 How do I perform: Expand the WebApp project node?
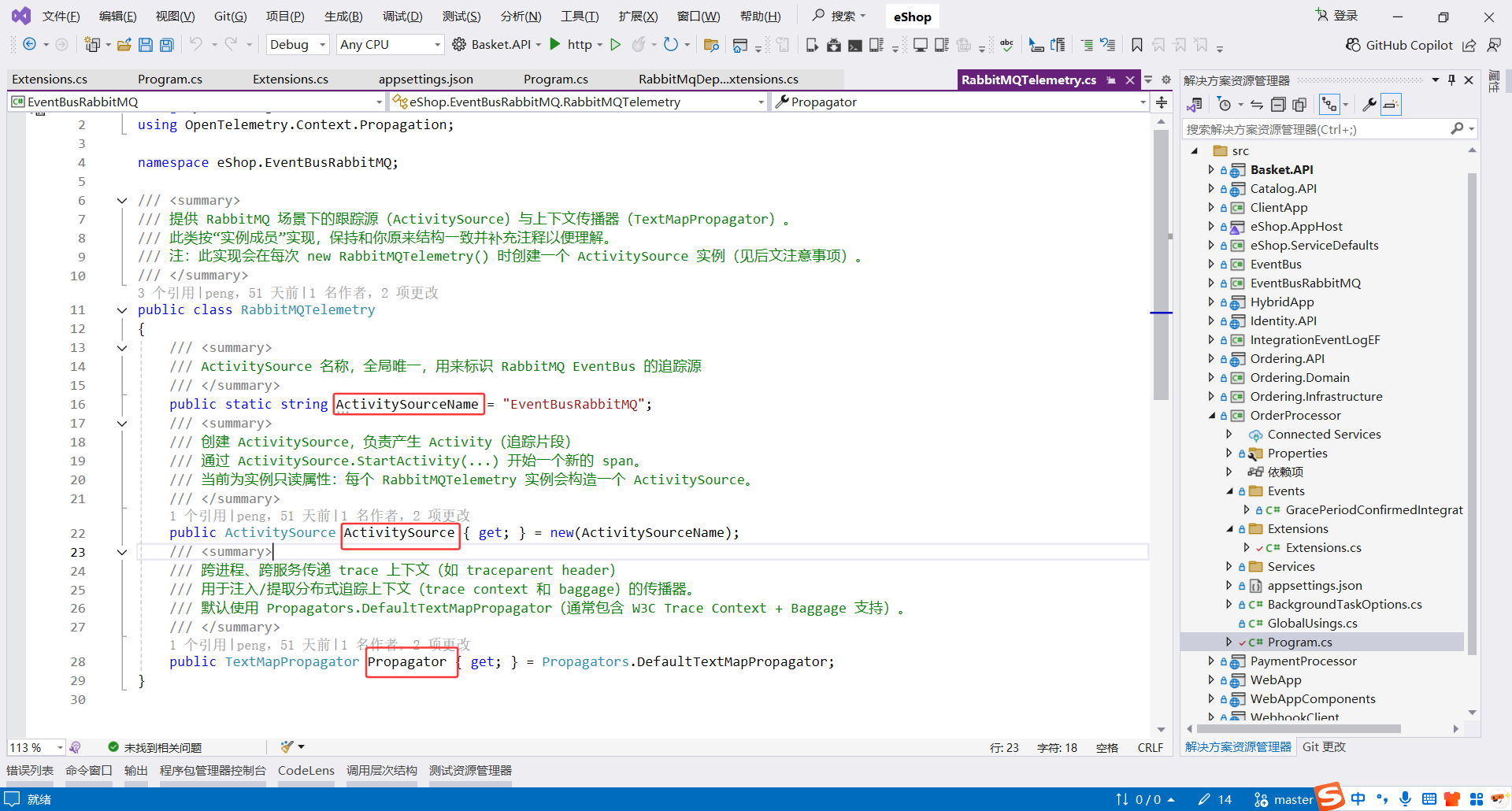point(1213,680)
